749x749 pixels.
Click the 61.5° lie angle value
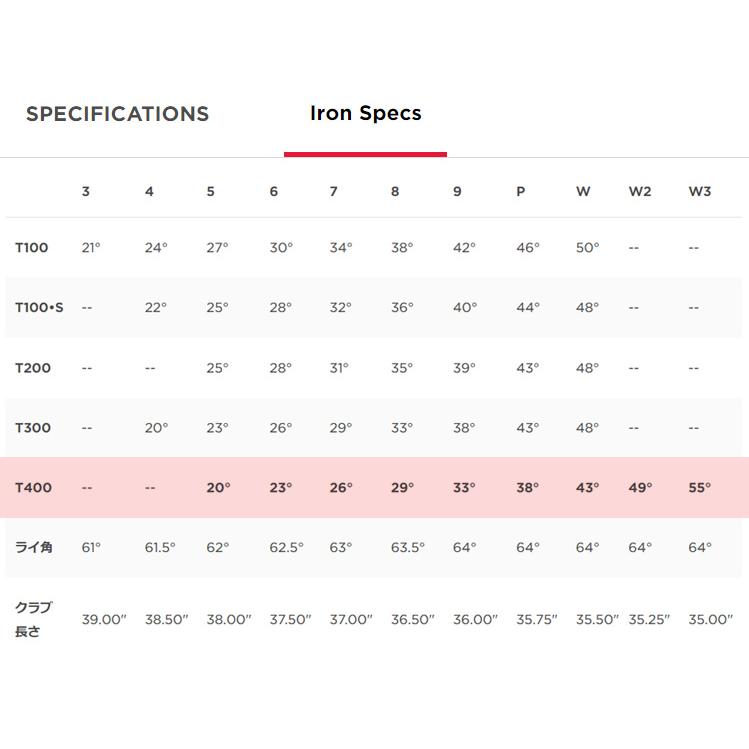pos(159,548)
